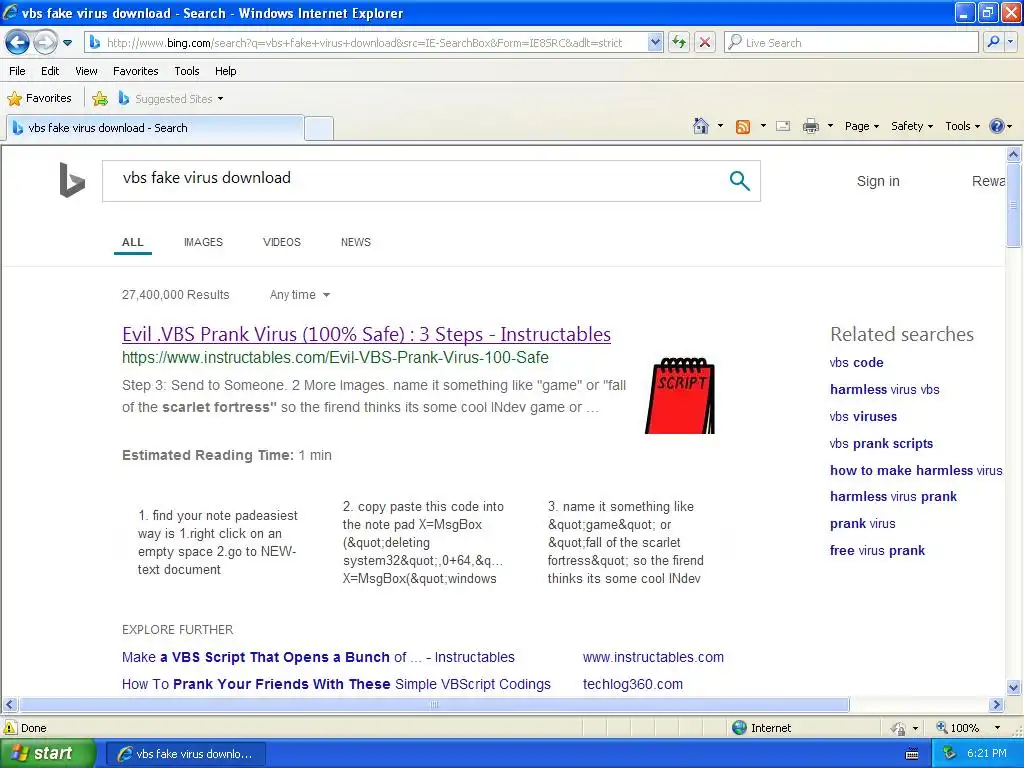This screenshot has height=768, width=1024.
Task: Click the horizontal scrollbar right arrow
Action: [x=996, y=705]
